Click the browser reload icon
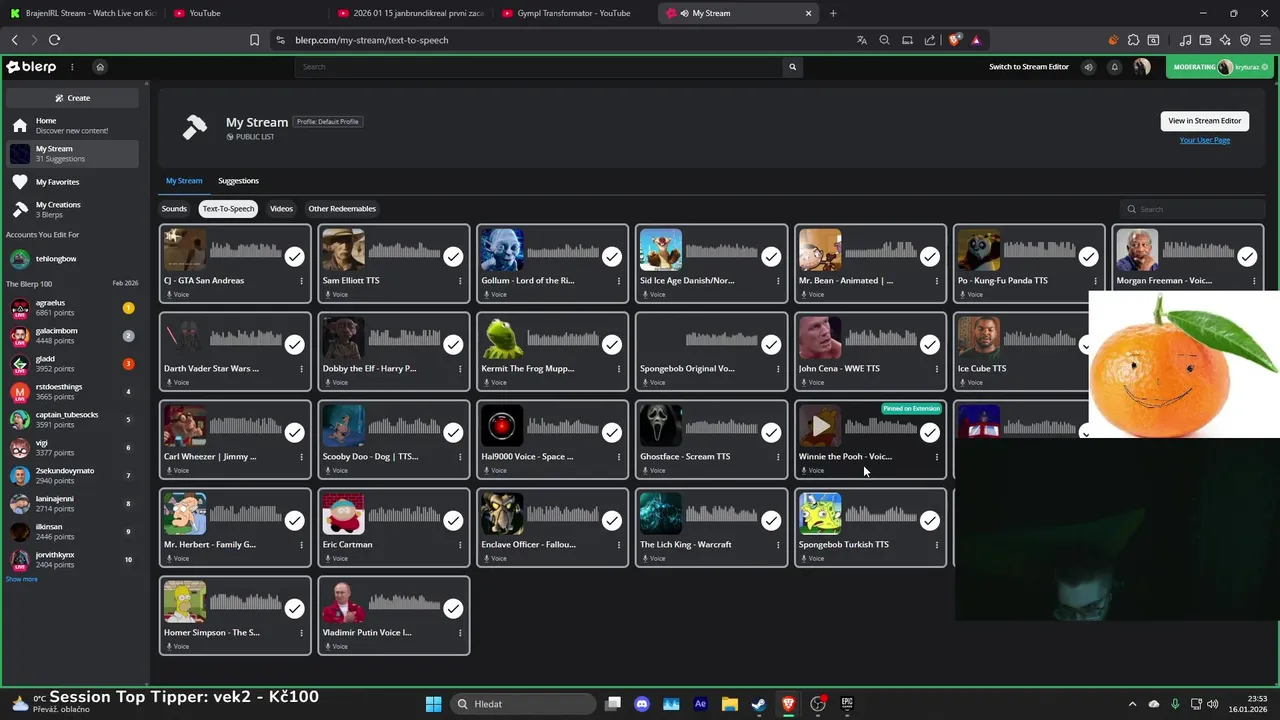1280x720 pixels. [x=54, y=40]
